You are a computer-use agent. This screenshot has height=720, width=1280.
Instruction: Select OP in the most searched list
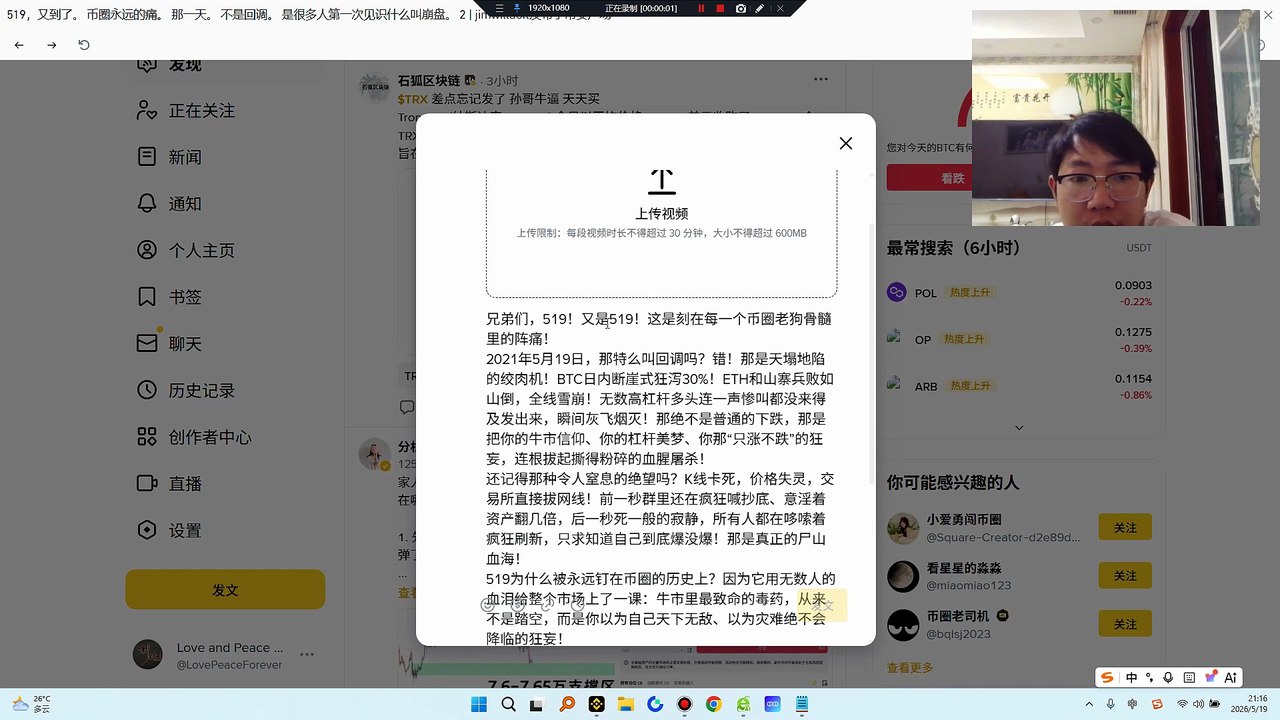(923, 340)
